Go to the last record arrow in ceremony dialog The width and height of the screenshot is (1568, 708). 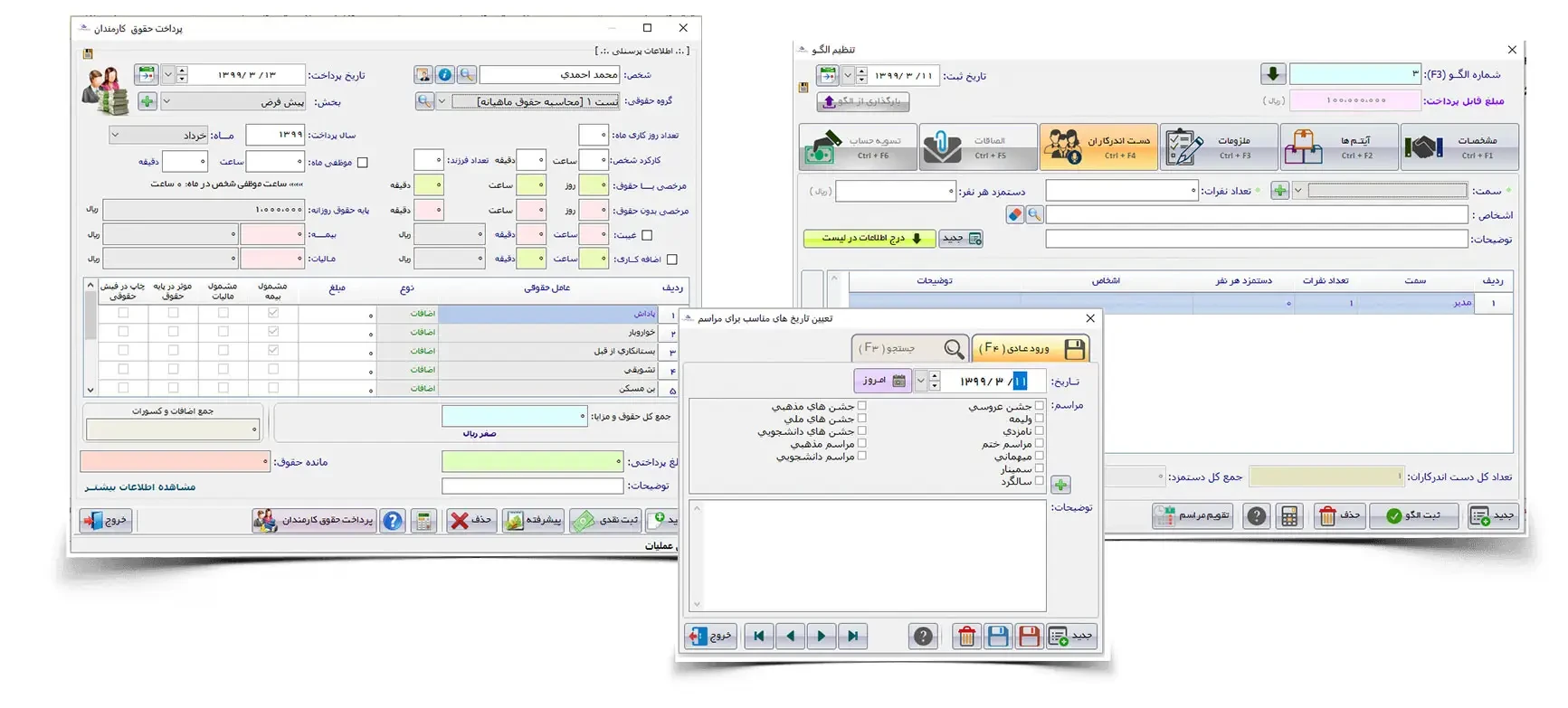(x=852, y=637)
